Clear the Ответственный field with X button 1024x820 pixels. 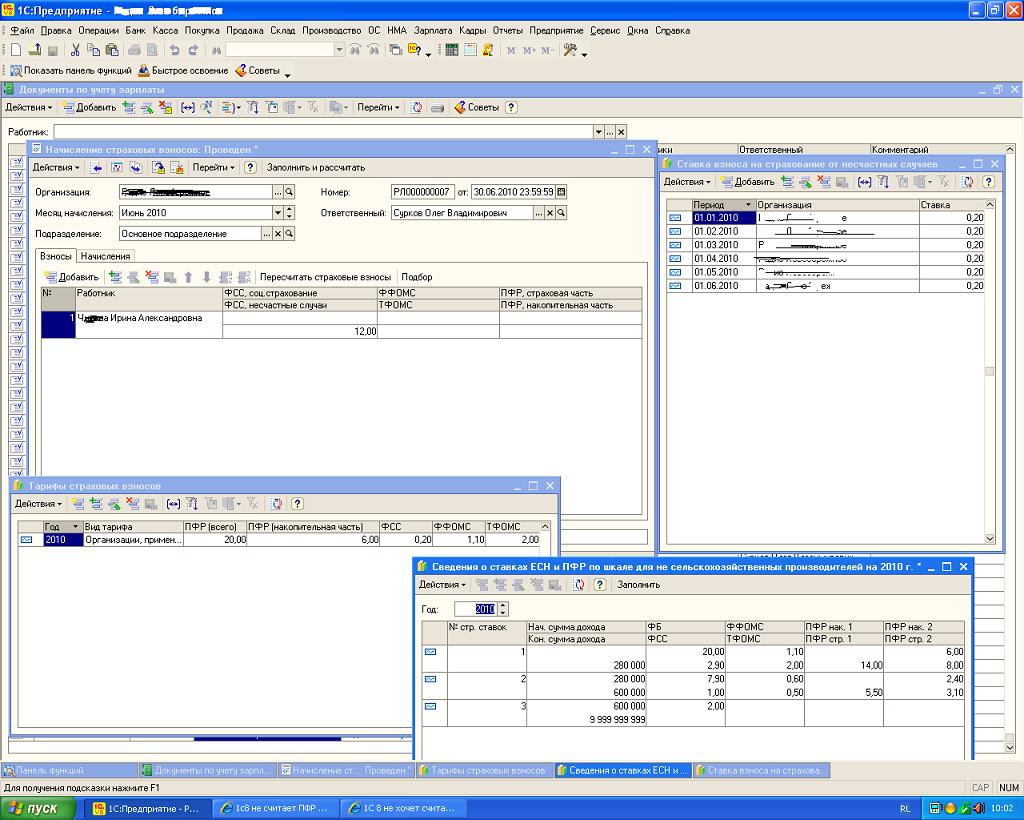[552, 213]
